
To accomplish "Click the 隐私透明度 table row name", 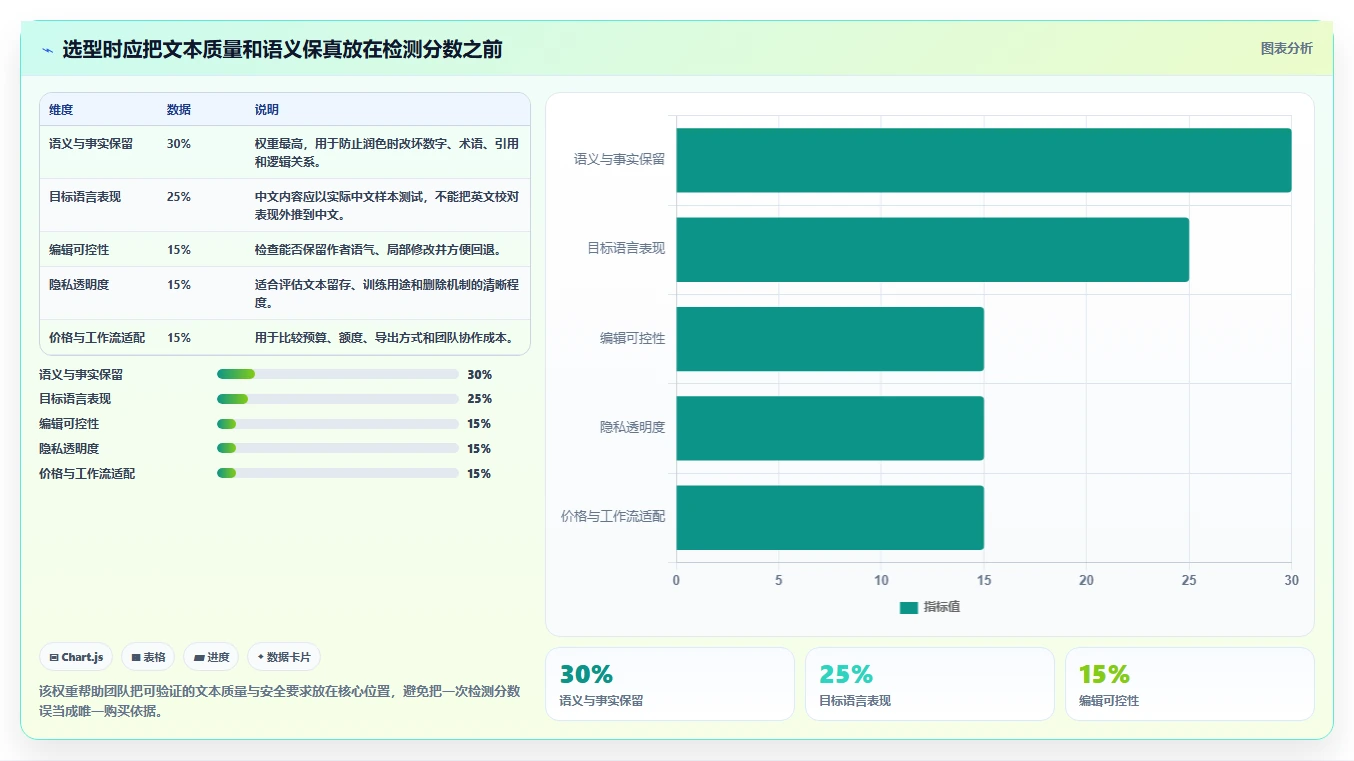I will click(x=79, y=285).
